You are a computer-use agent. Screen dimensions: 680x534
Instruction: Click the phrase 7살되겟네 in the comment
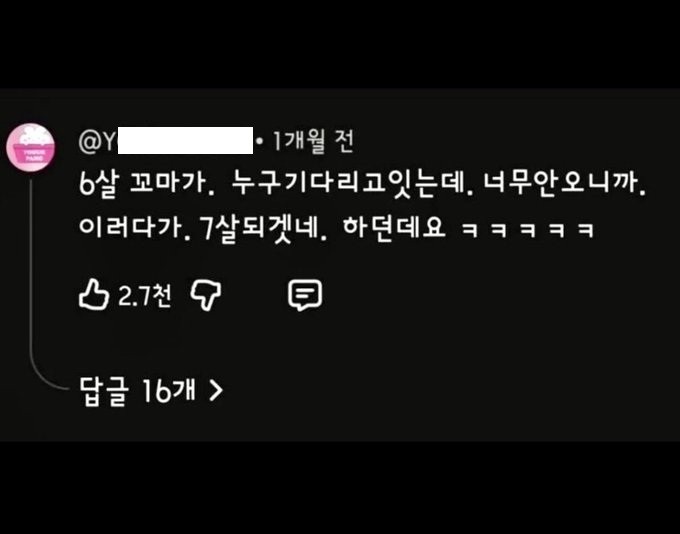[x=264, y=229]
